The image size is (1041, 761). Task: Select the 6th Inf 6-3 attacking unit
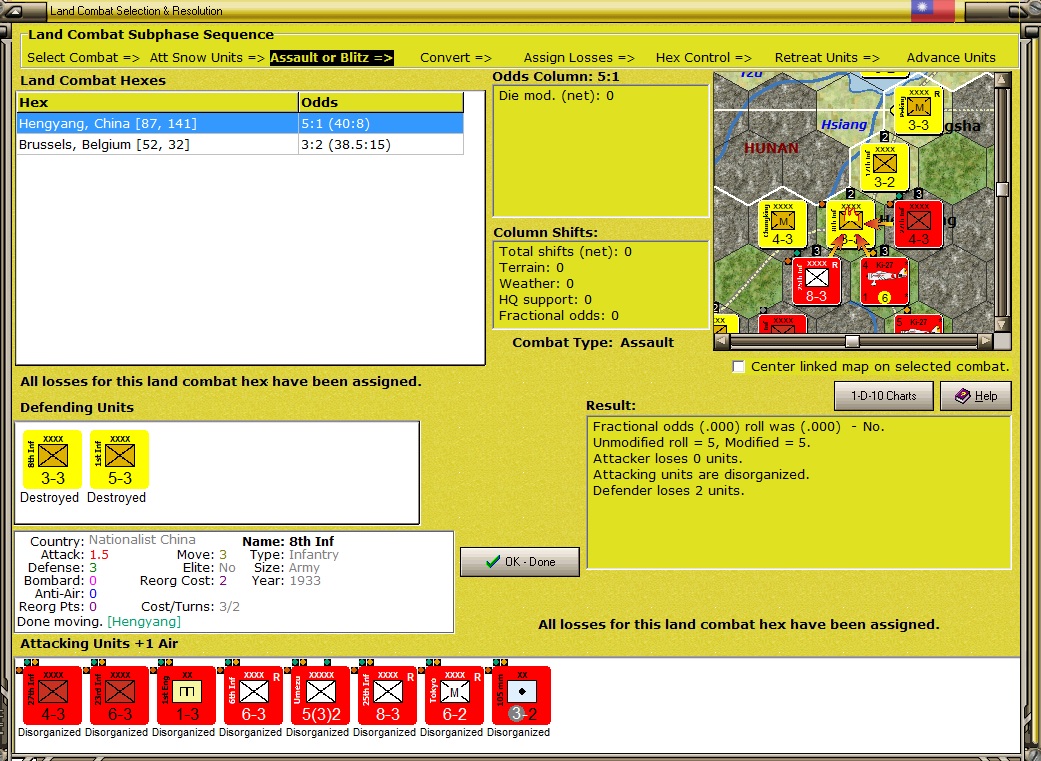click(254, 695)
